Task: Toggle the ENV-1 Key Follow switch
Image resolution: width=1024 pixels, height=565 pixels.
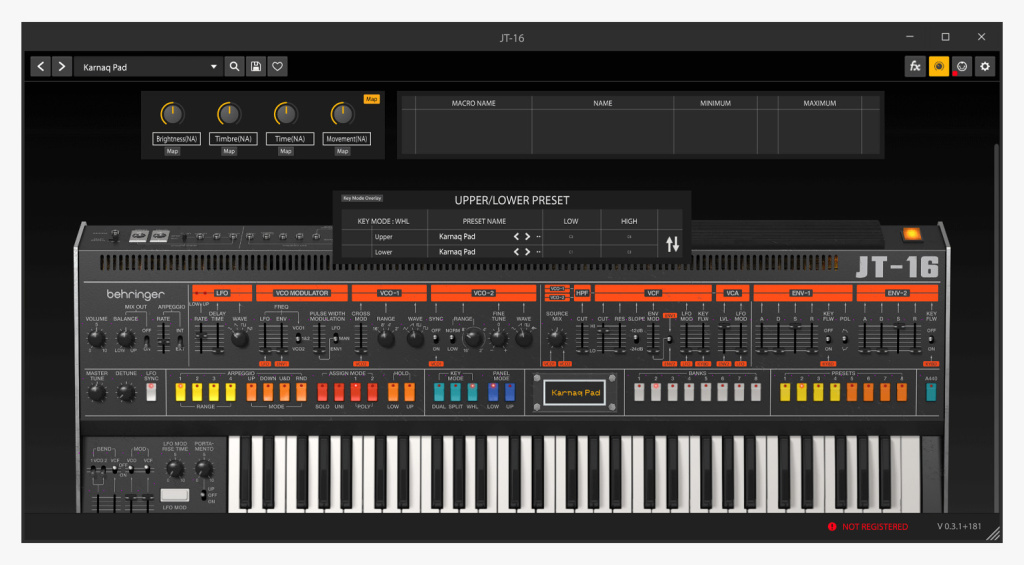Action: point(828,340)
